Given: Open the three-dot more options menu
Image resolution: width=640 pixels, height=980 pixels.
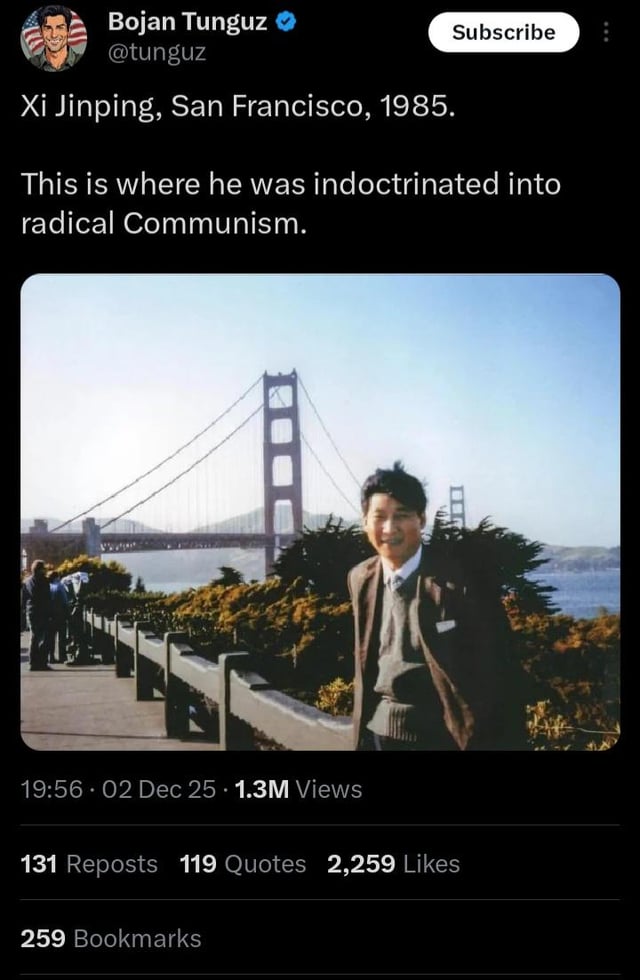Looking at the screenshot, I should point(605,32).
